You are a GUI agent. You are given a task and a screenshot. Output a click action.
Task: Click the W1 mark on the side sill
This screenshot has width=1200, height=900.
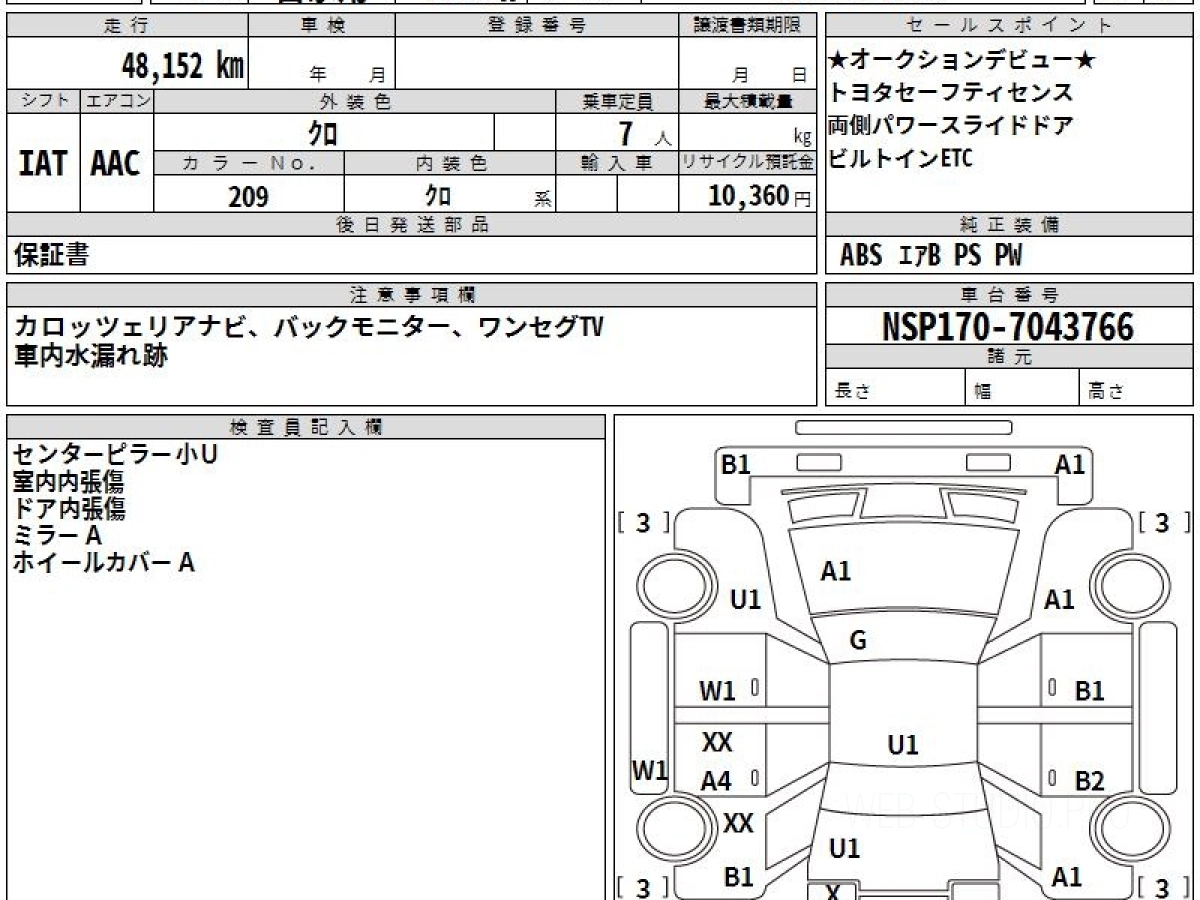coord(649,770)
